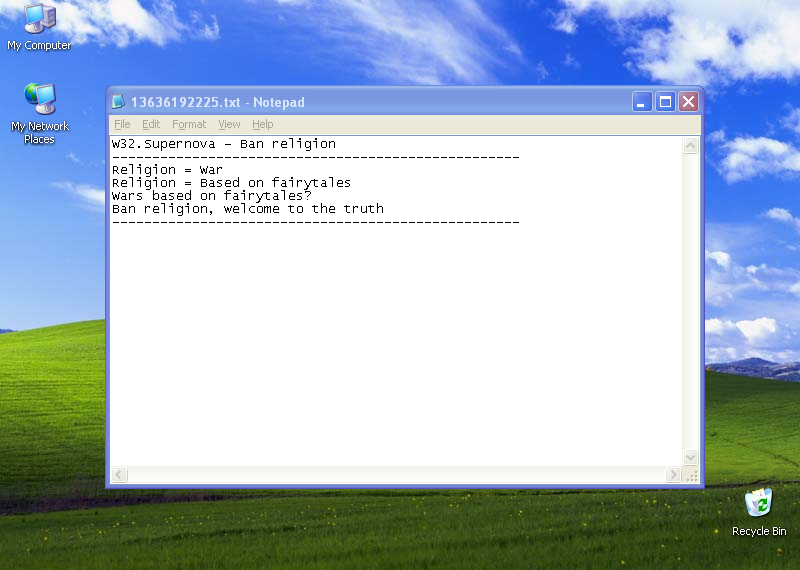Click the vertical scrollbar up arrow
This screenshot has width=800, height=570.
pos(690,145)
